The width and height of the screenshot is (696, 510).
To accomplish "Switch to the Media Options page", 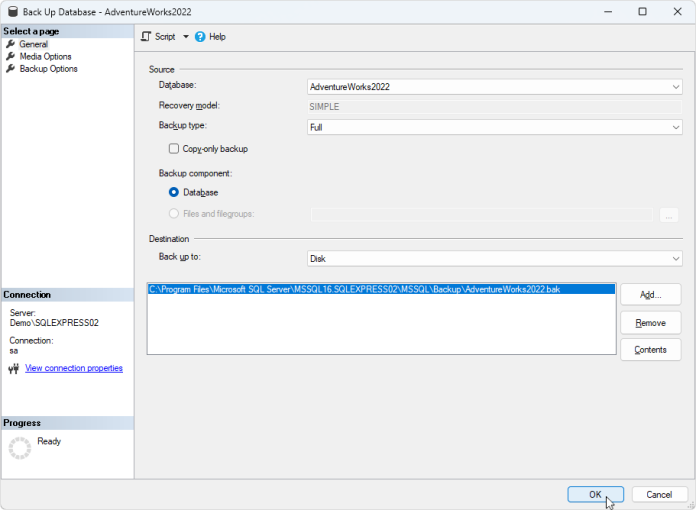I will [45, 56].
